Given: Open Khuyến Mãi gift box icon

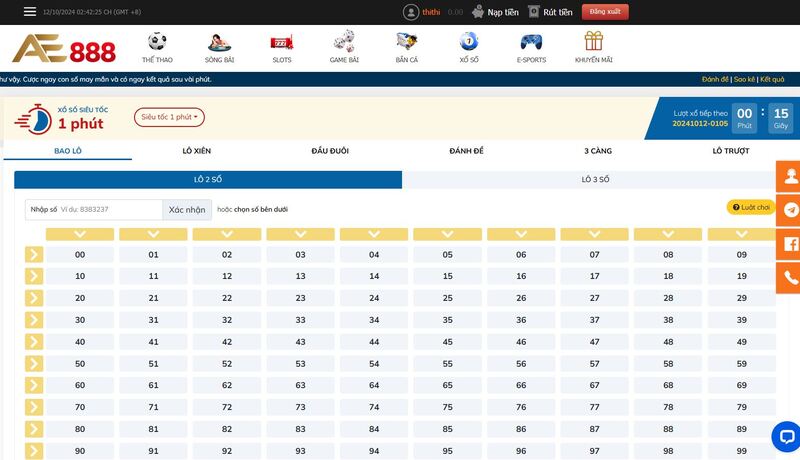Looking at the screenshot, I should [594, 41].
